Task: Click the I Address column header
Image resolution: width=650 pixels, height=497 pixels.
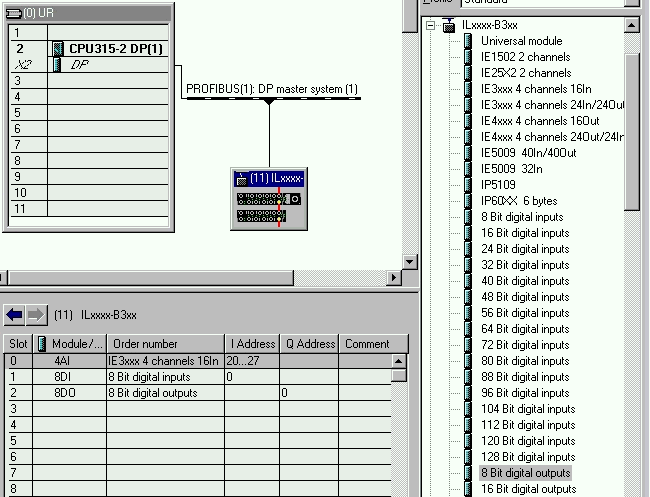Action: click(252, 344)
